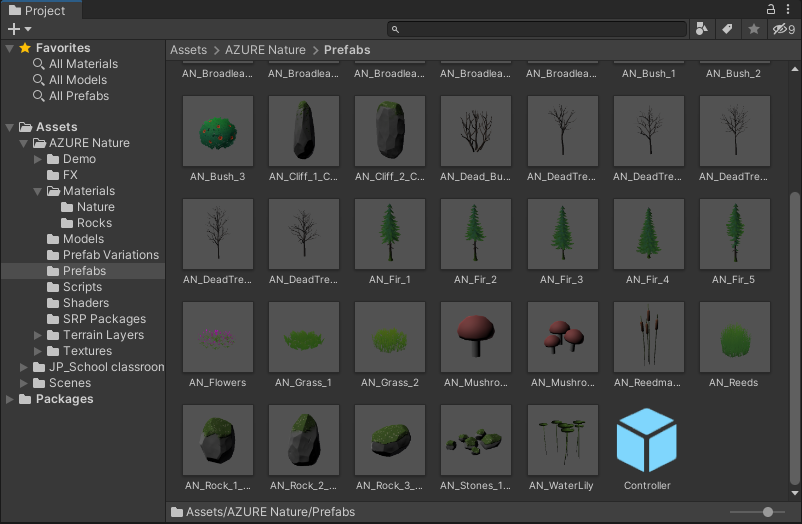Collapse the AZURE Nature folder arrow
Viewport: 802px width, 524px height.
23,143
